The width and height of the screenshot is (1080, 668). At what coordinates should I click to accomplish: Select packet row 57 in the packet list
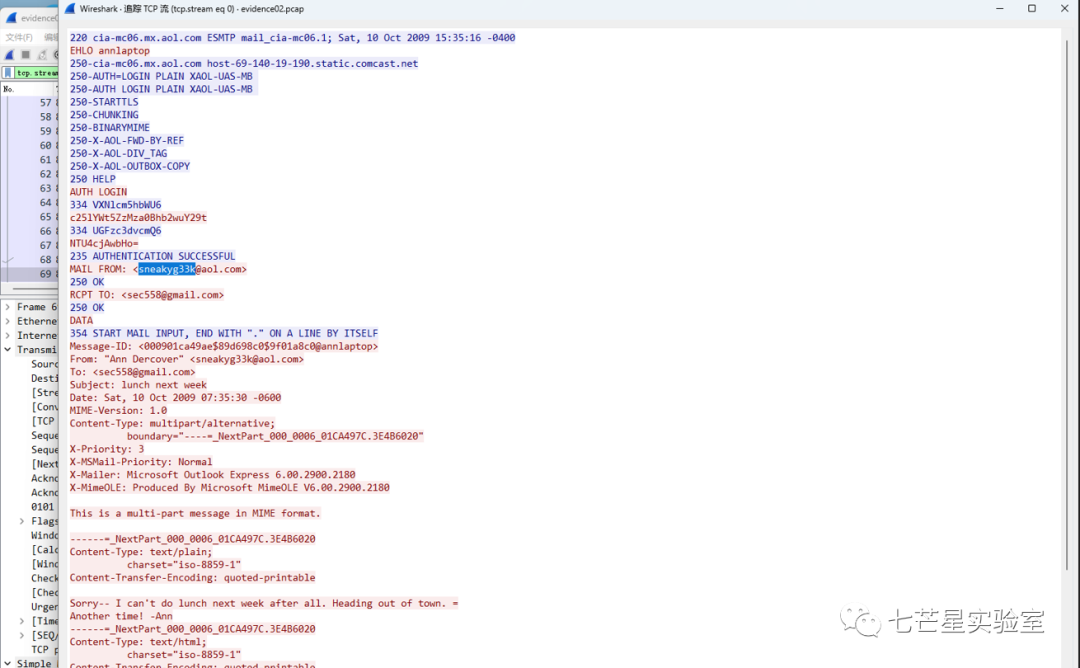point(30,103)
